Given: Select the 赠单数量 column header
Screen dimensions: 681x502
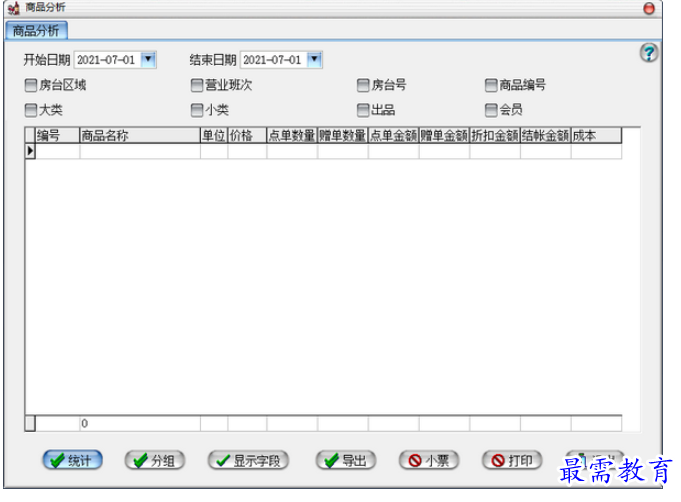Looking at the screenshot, I should [x=343, y=135].
